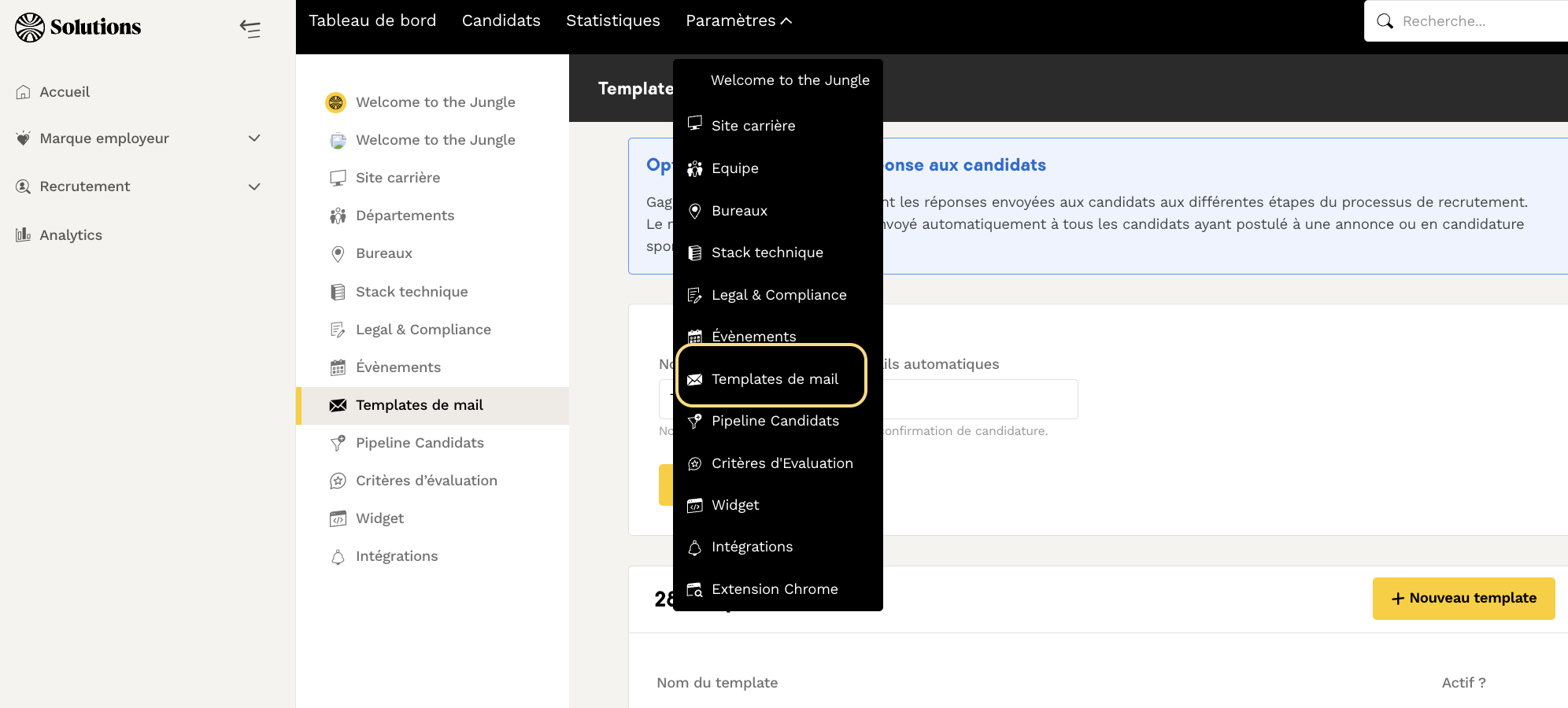Click the Départements icon in the settings sidebar

[x=338, y=216]
